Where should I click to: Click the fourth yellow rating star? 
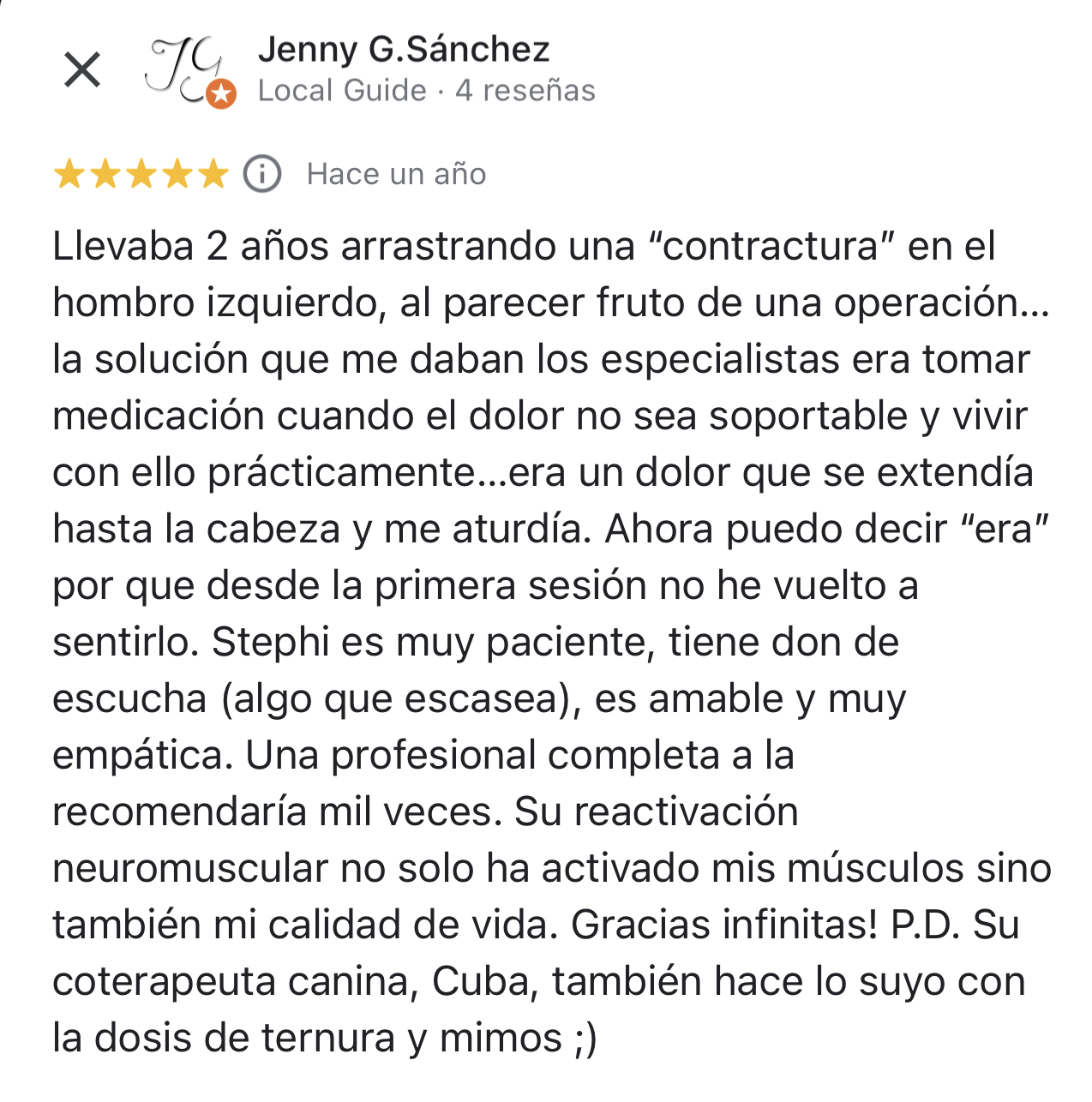[x=177, y=175]
